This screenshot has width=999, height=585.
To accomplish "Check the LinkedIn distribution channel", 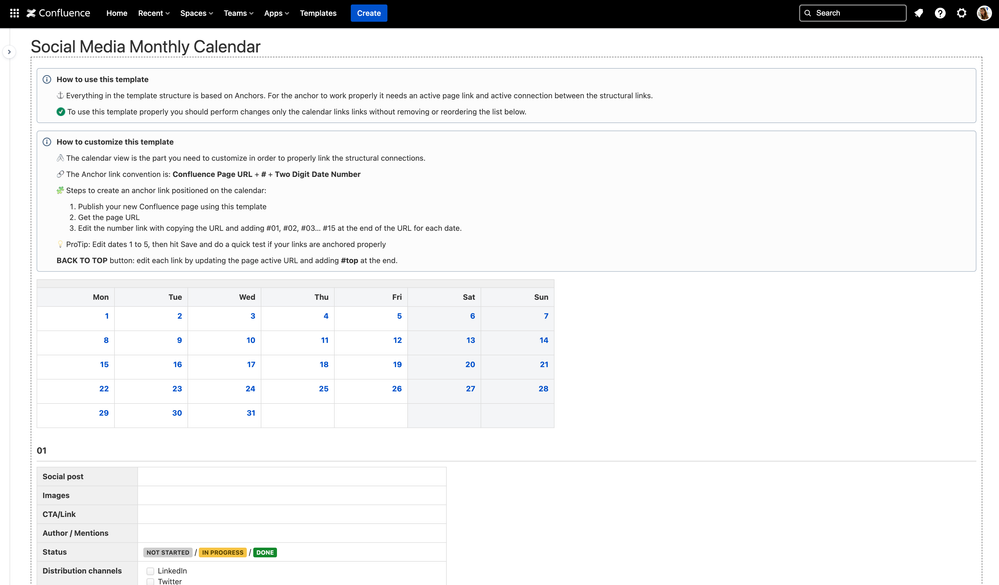I will pos(150,570).
